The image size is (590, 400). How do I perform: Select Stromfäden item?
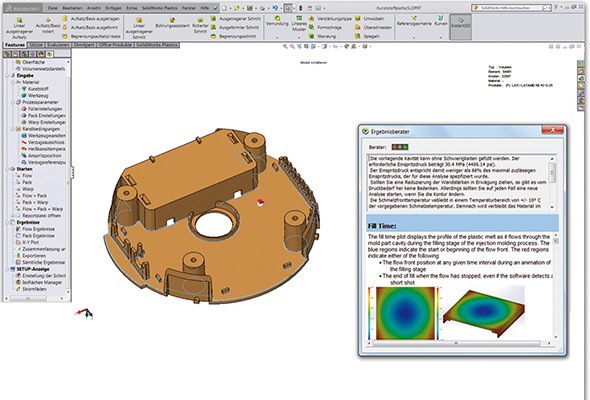coord(31,289)
